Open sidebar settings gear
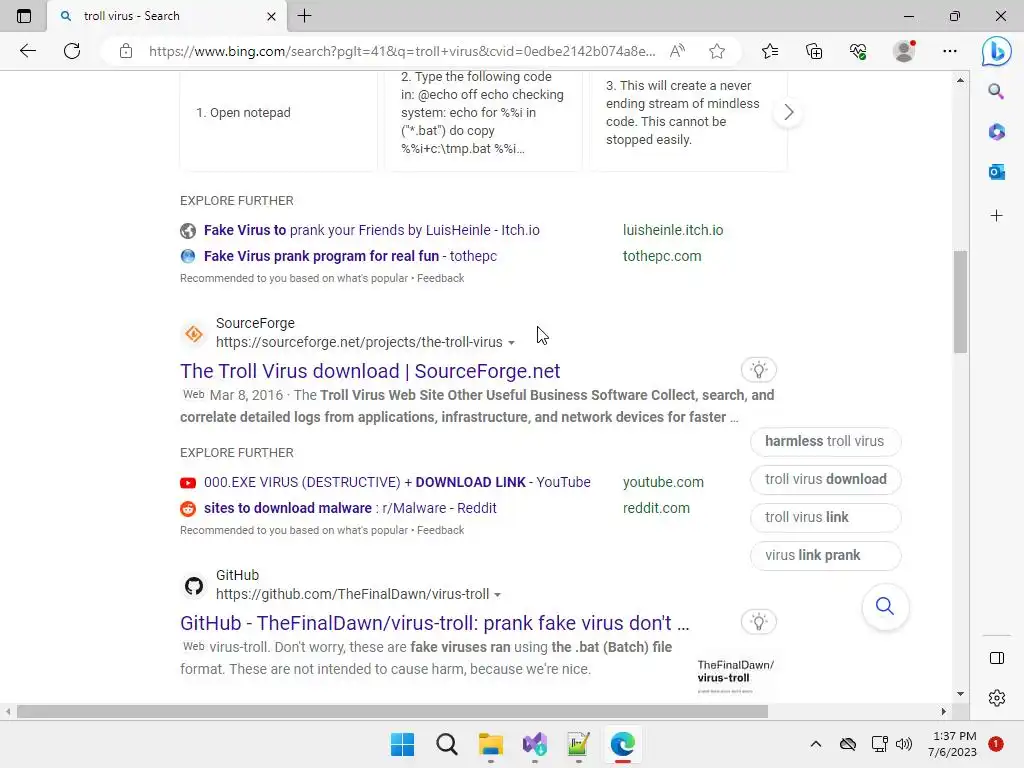The image size is (1024, 768). (997, 697)
